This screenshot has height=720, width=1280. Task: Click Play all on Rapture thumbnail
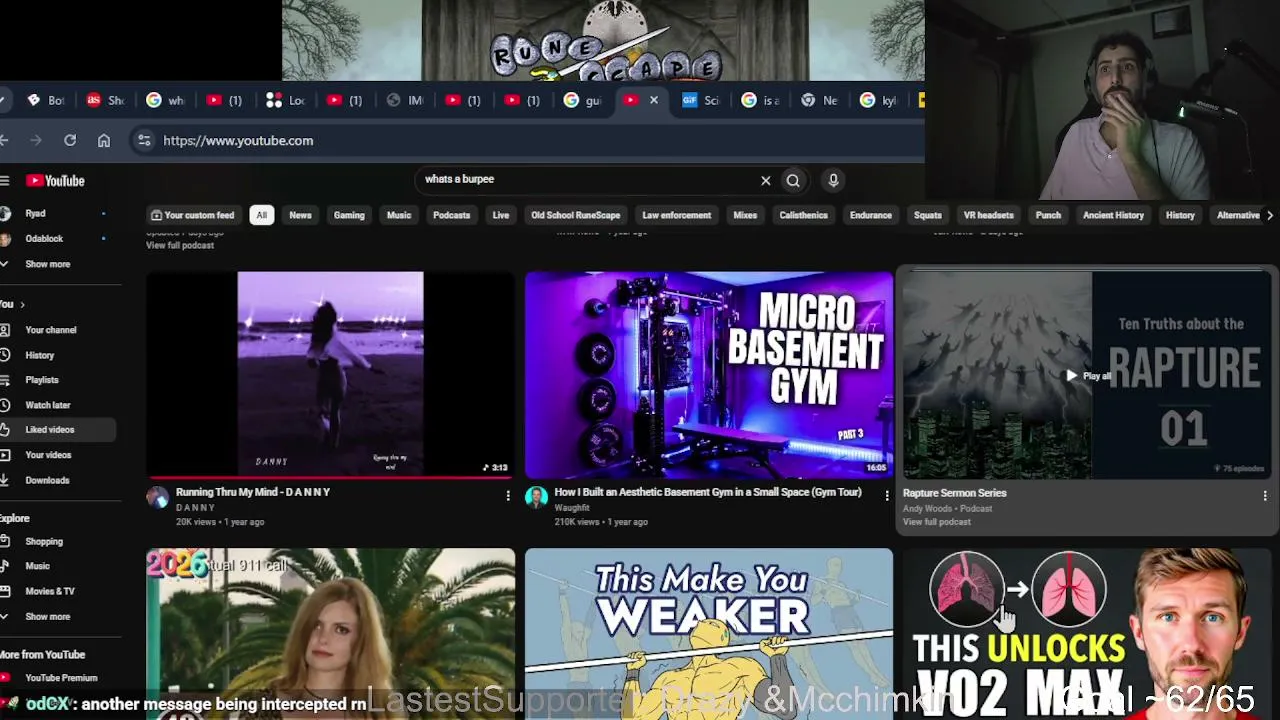[1088, 376]
